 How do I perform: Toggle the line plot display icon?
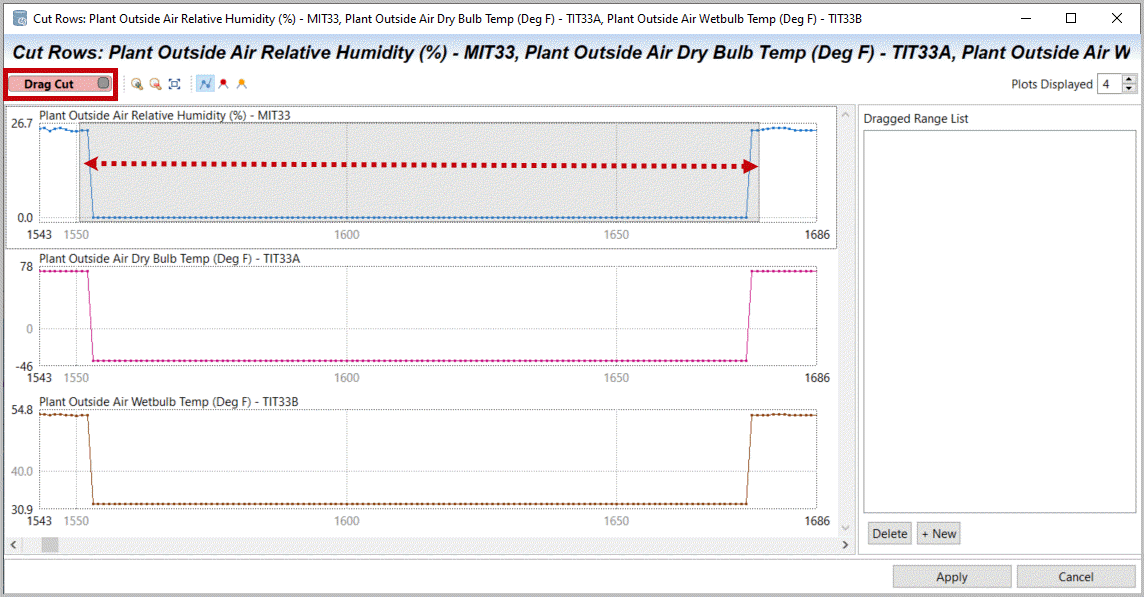pyautogui.click(x=205, y=85)
